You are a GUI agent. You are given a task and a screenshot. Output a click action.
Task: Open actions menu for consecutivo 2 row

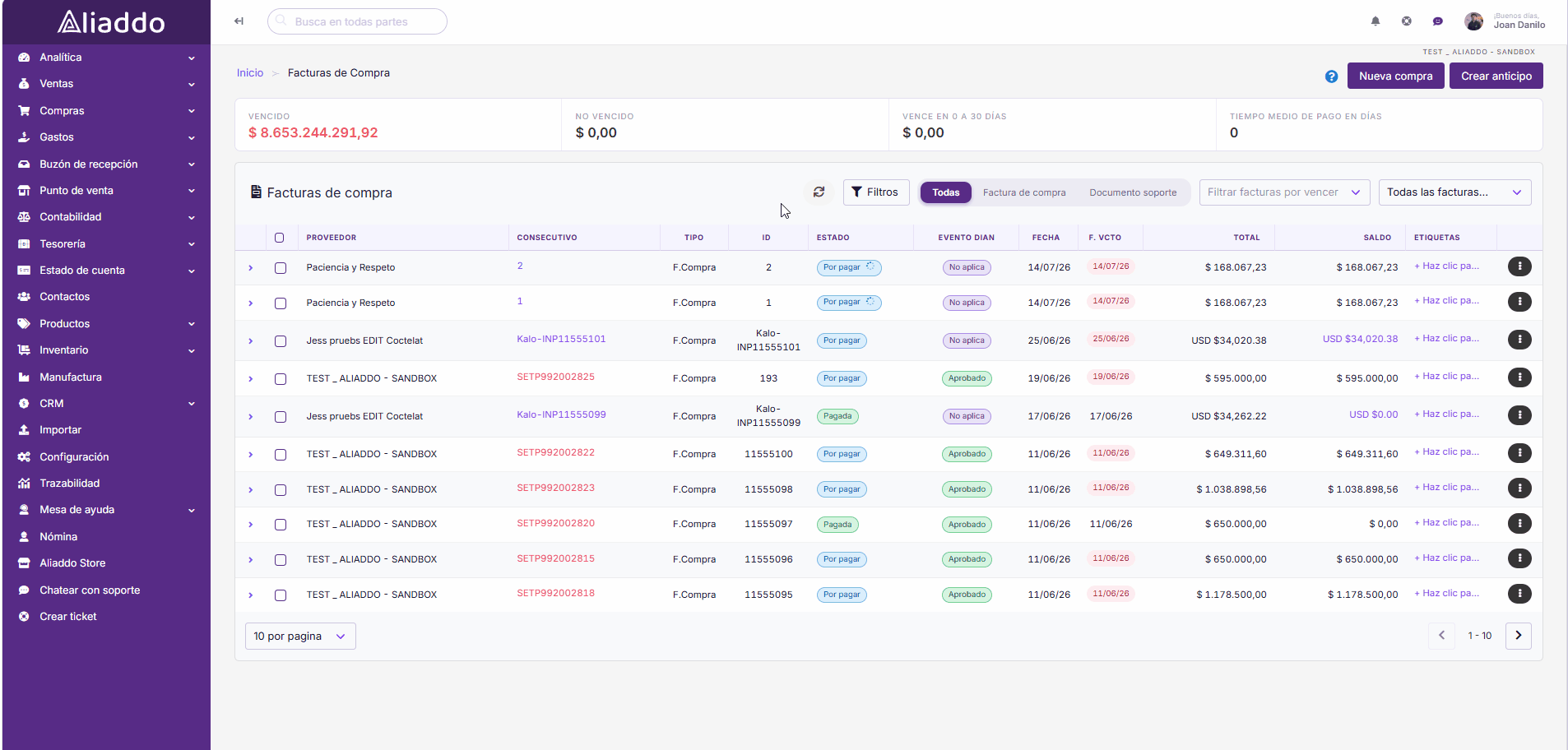(1519, 266)
